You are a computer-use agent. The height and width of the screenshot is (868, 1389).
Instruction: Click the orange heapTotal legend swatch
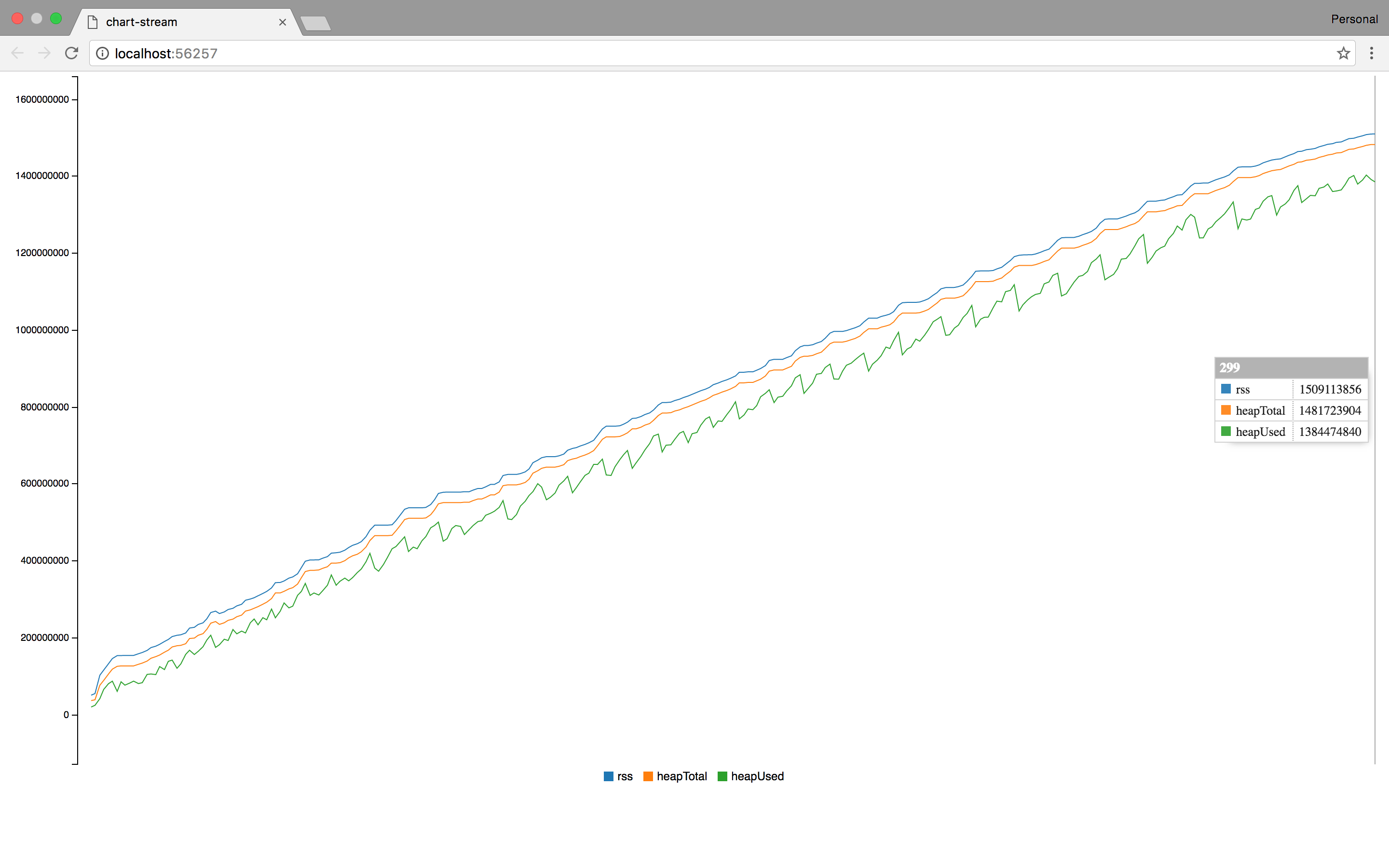[x=648, y=776]
